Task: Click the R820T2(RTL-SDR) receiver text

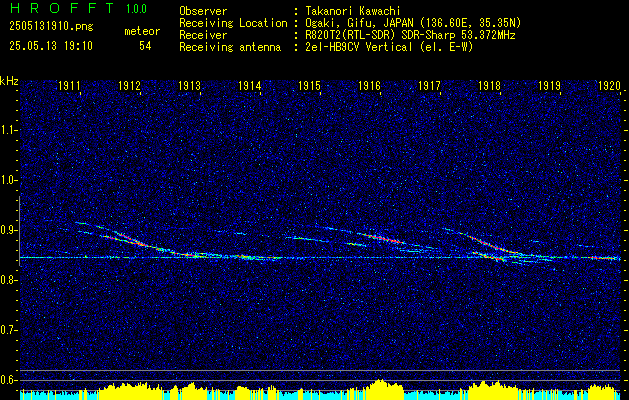Action: click(x=410, y=35)
